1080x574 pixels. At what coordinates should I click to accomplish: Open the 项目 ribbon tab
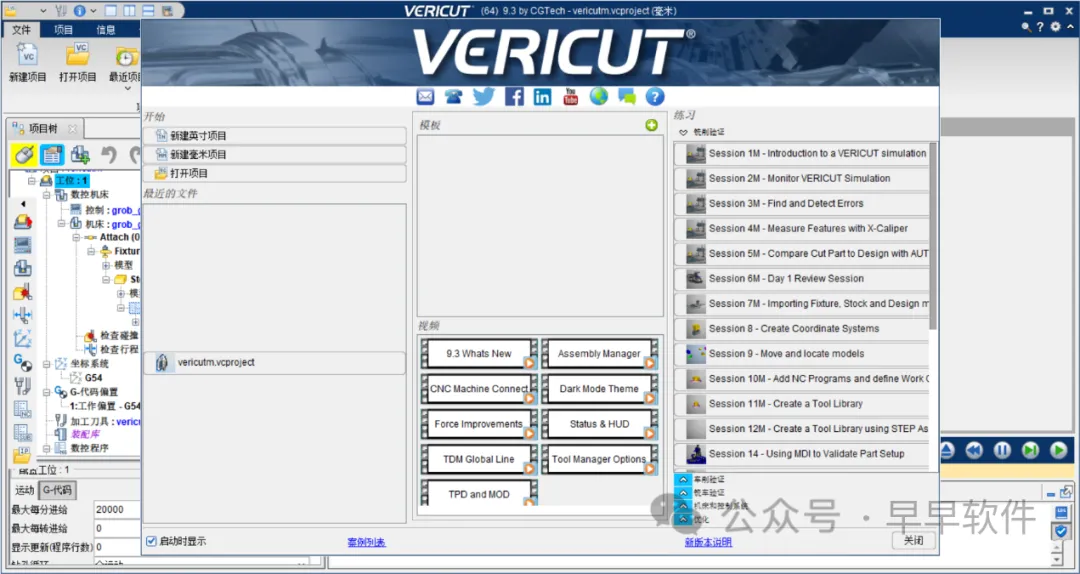pyautogui.click(x=63, y=30)
